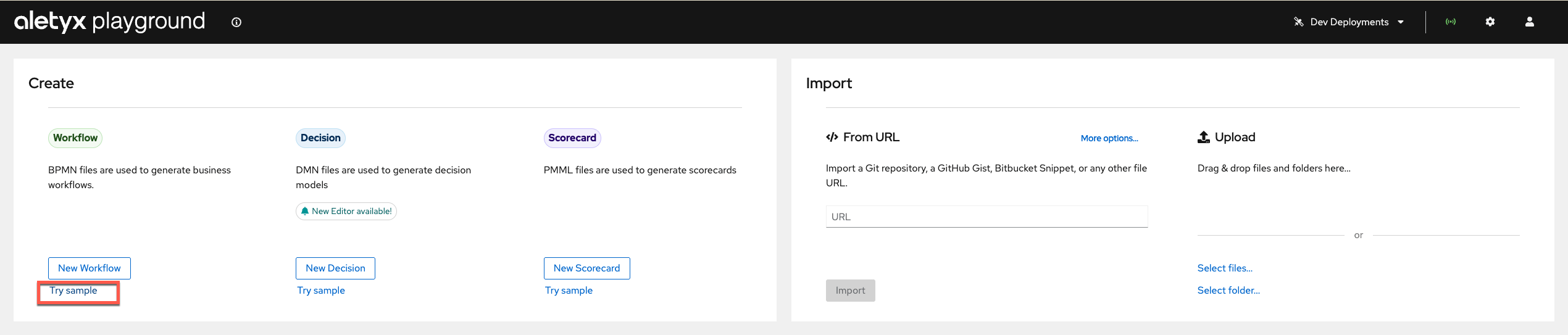Click the Select files... link
The width and height of the screenshot is (1568, 335).
[x=1225, y=268]
